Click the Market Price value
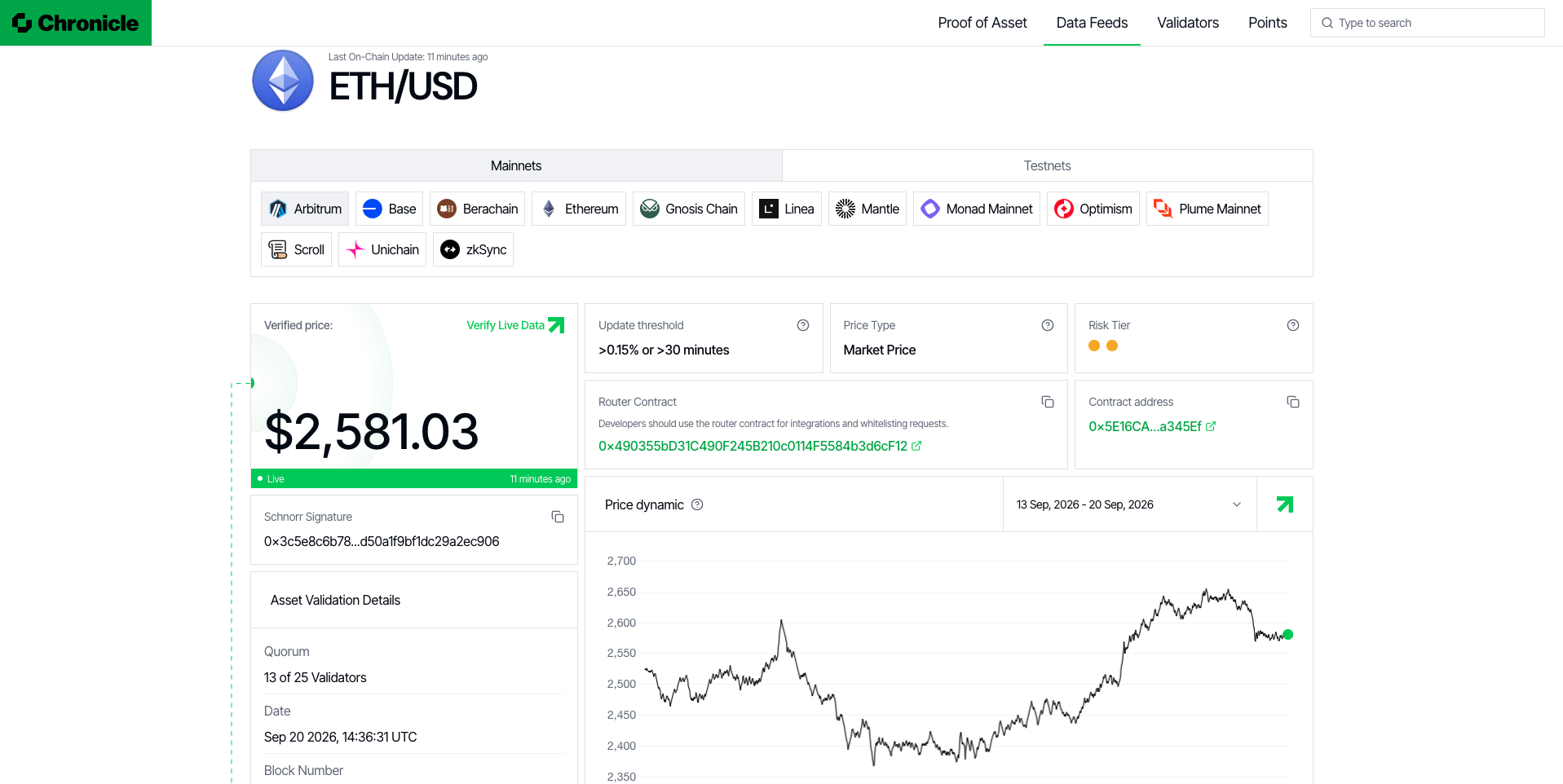1563x784 pixels. coord(879,350)
